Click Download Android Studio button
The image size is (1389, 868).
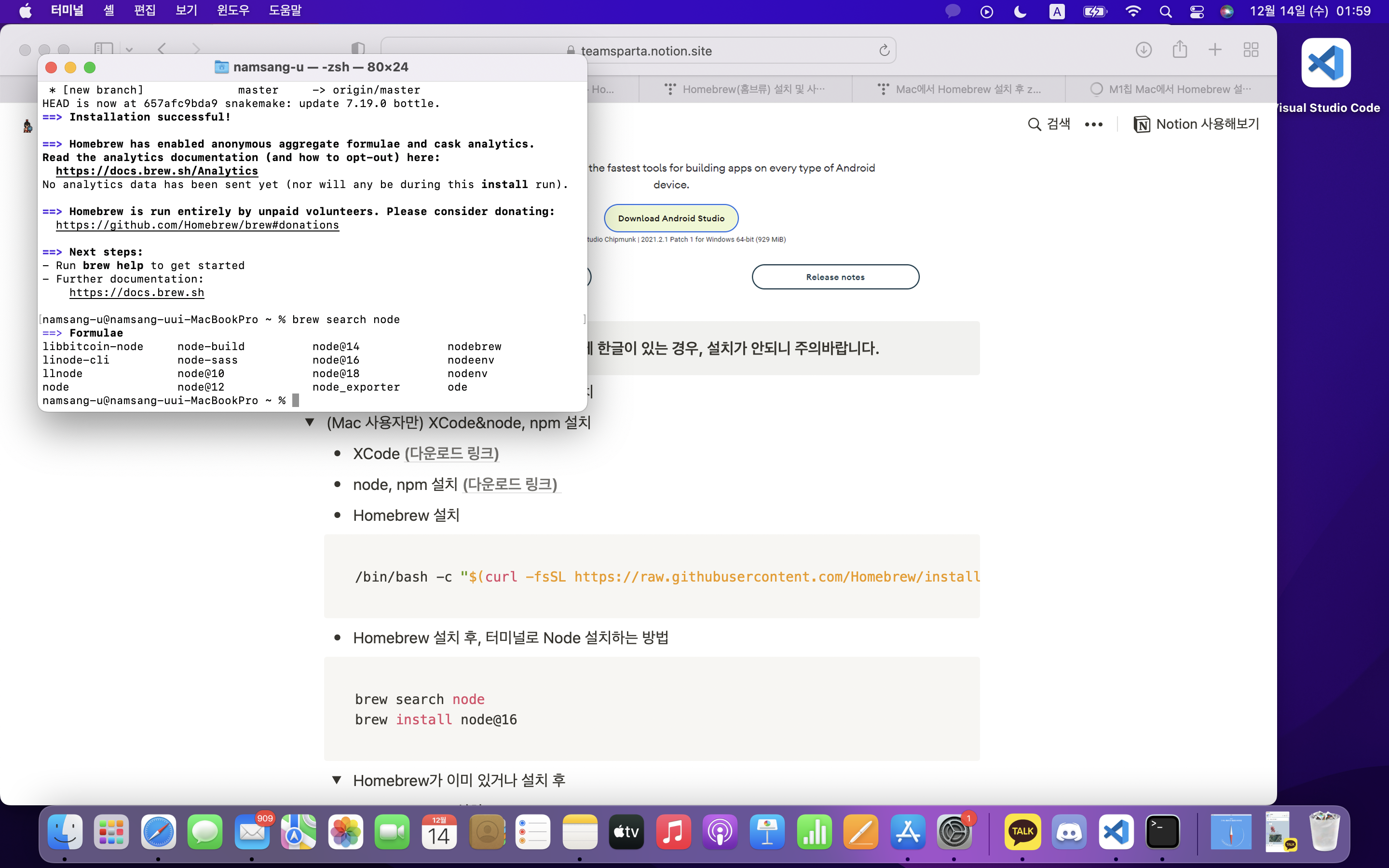671,218
